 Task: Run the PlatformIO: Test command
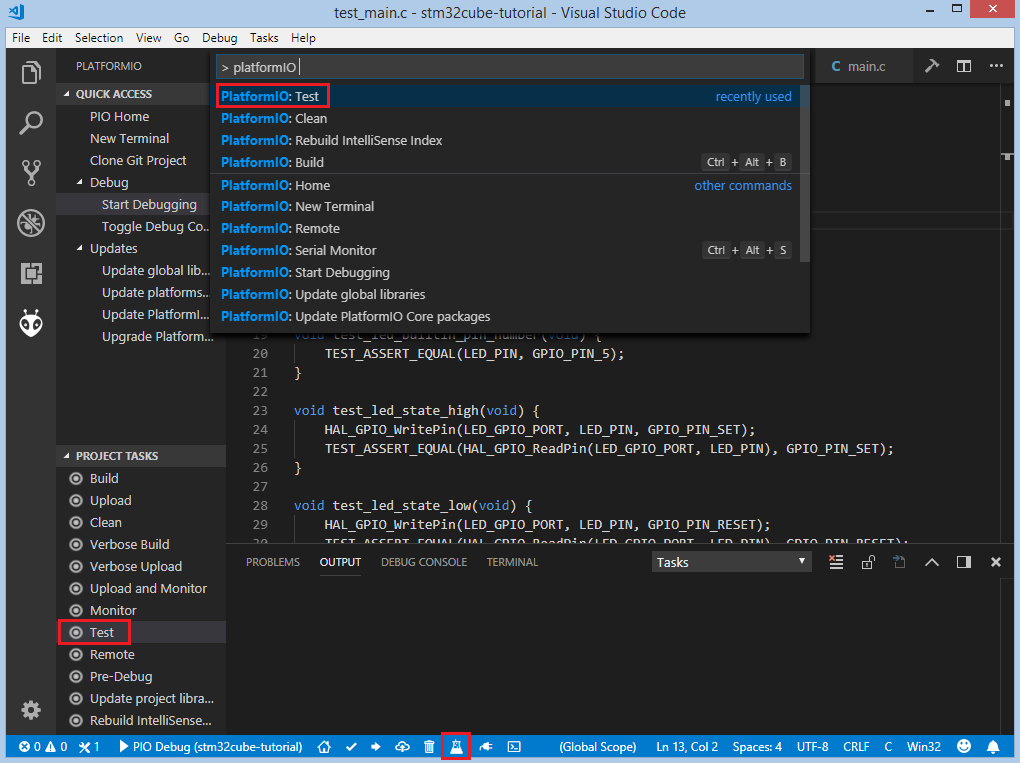[x=509, y=96]
